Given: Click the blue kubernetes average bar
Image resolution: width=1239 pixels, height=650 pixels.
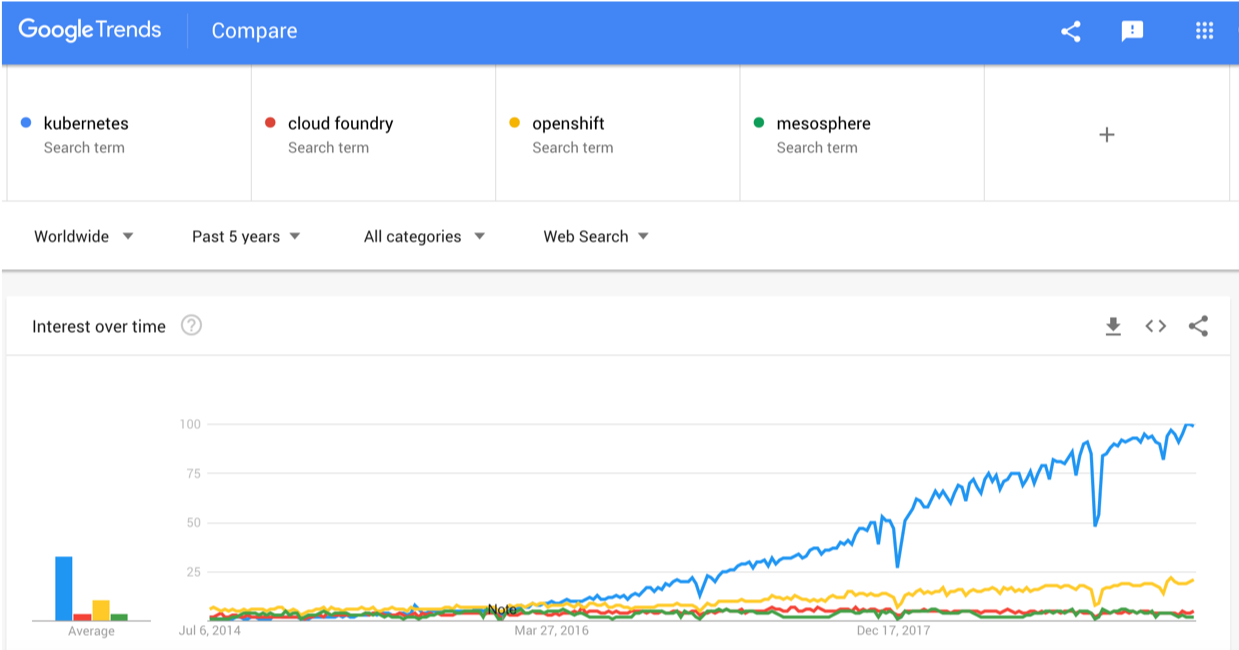Looking at the screenshot, I should click(x=64, y=588).
